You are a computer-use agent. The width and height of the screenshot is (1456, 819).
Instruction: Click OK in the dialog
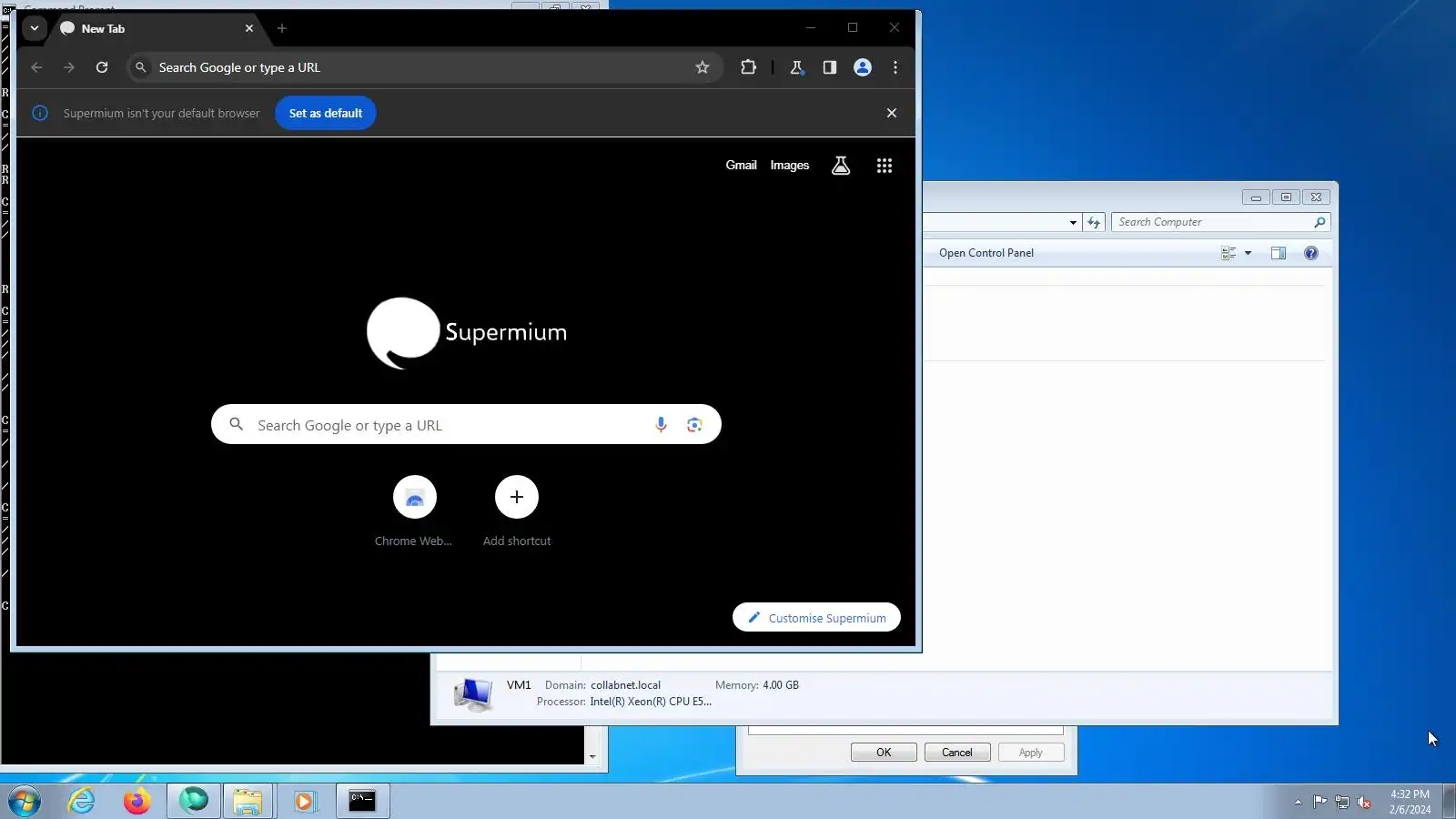(884, 753)
